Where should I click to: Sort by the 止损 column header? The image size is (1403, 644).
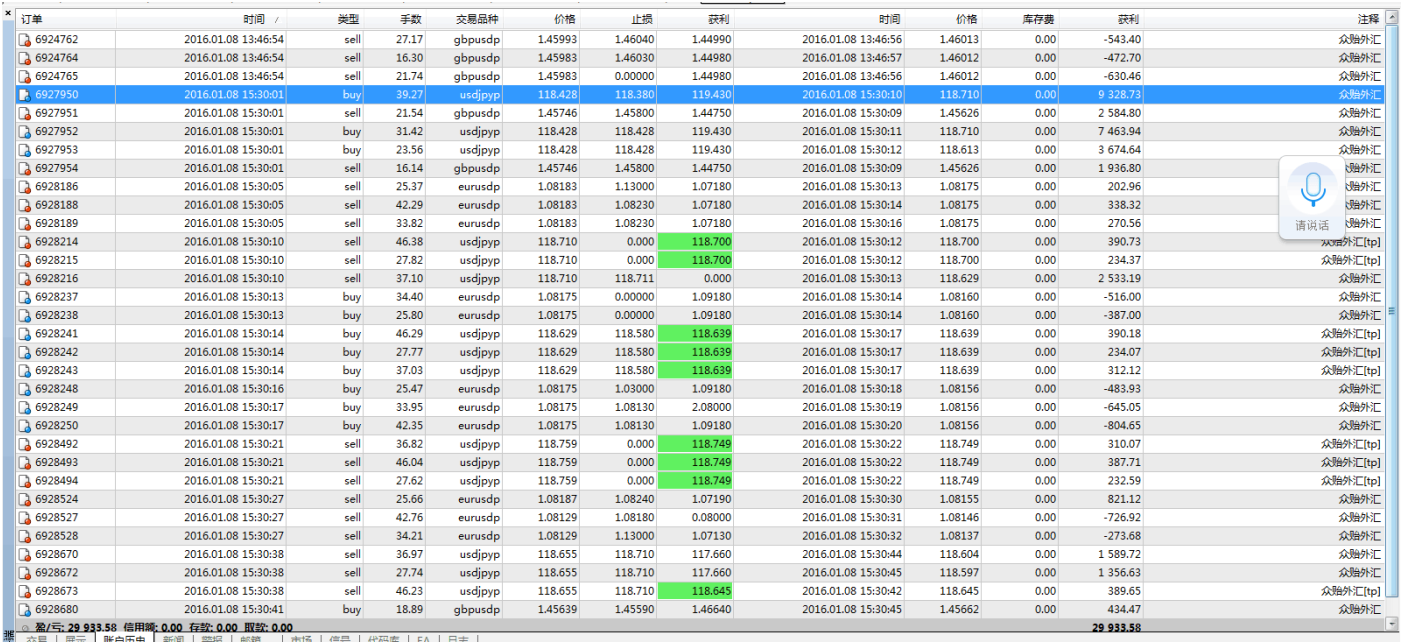[x=619, y=19]
